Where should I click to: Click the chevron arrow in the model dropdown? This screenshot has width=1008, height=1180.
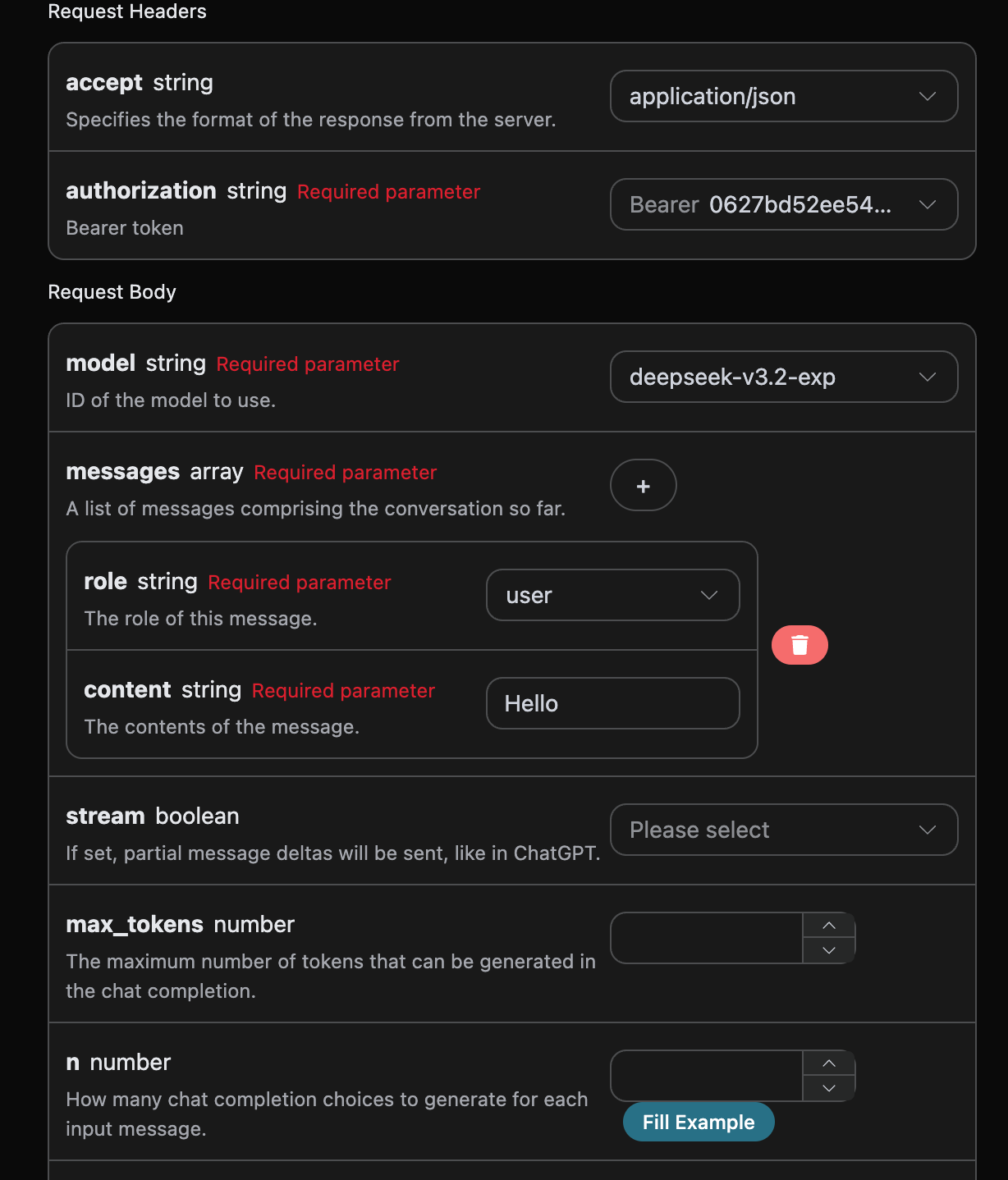coord(928,377)
